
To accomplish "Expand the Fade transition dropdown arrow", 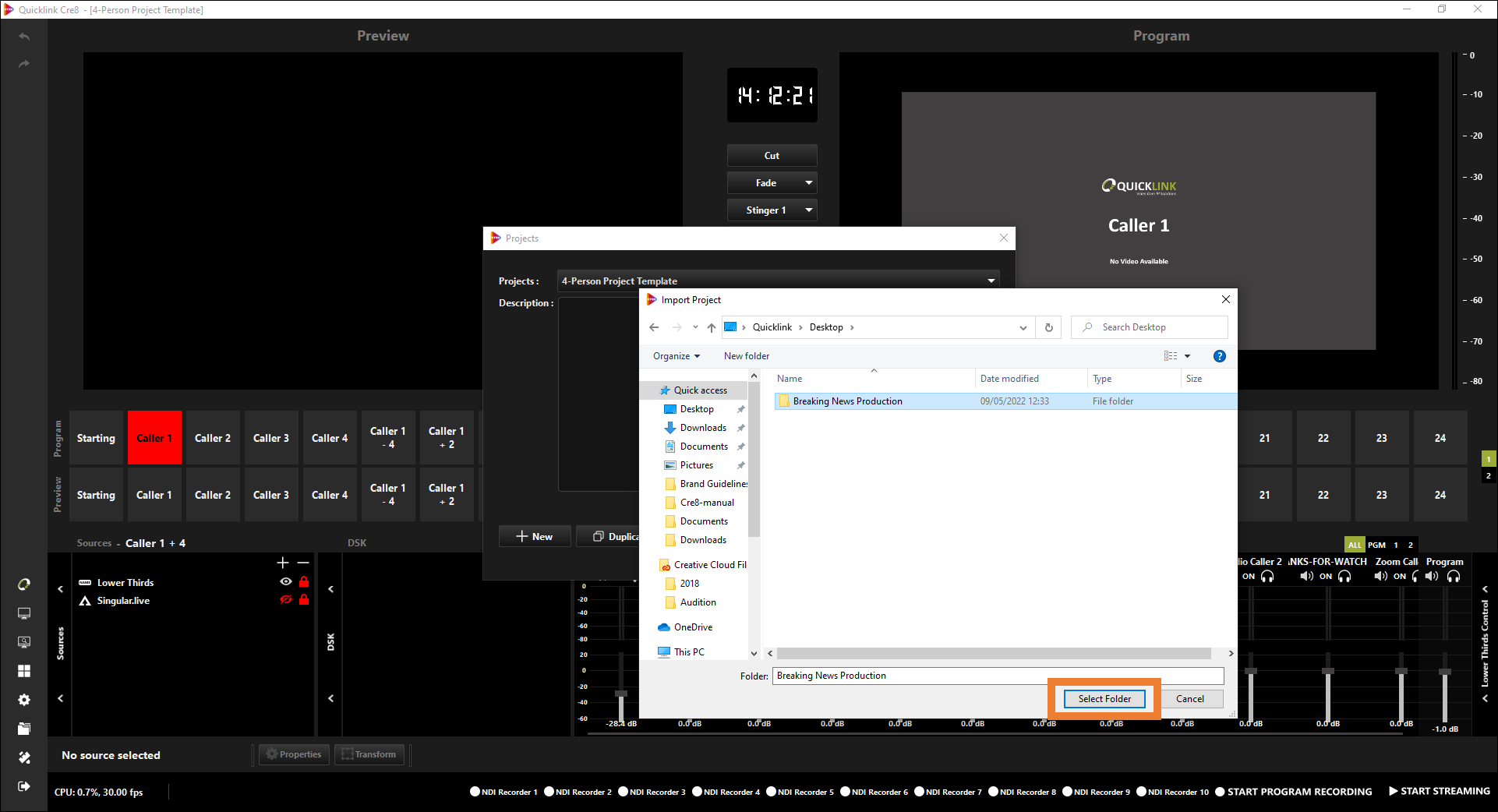I will tap(809, 183).
